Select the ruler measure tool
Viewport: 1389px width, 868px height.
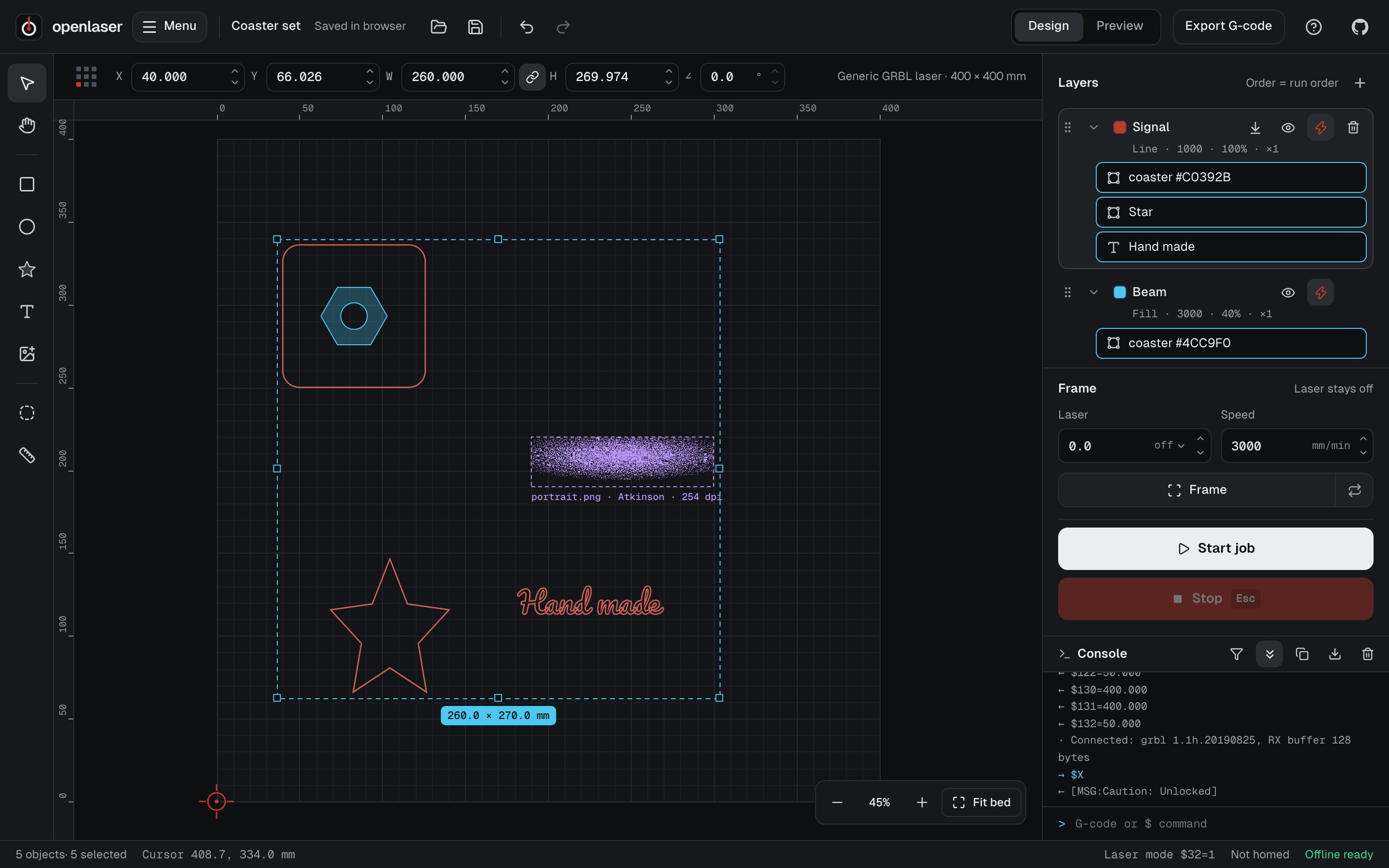click(x=27, y=455)
